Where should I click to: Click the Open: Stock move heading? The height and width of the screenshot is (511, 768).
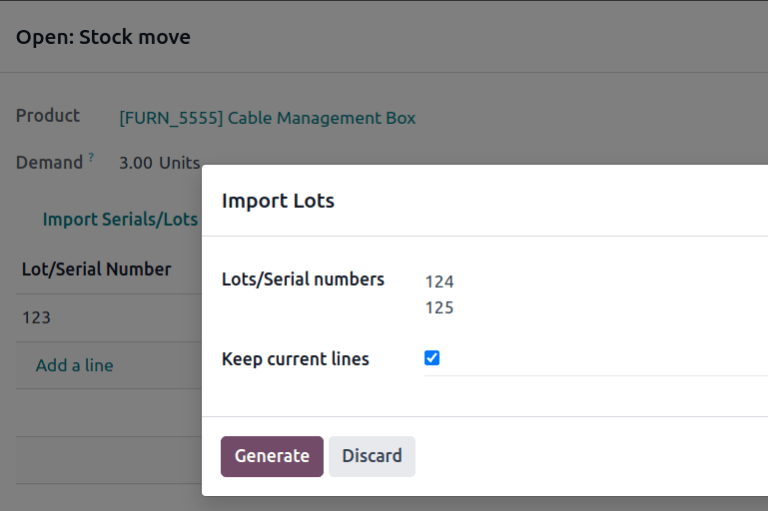pyautogui.click(x=103, y=37)
